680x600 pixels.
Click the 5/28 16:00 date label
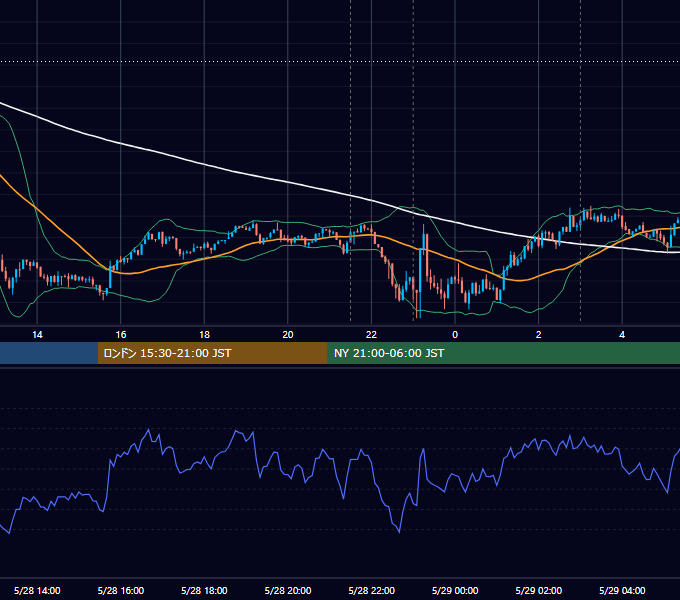point(121,590)
